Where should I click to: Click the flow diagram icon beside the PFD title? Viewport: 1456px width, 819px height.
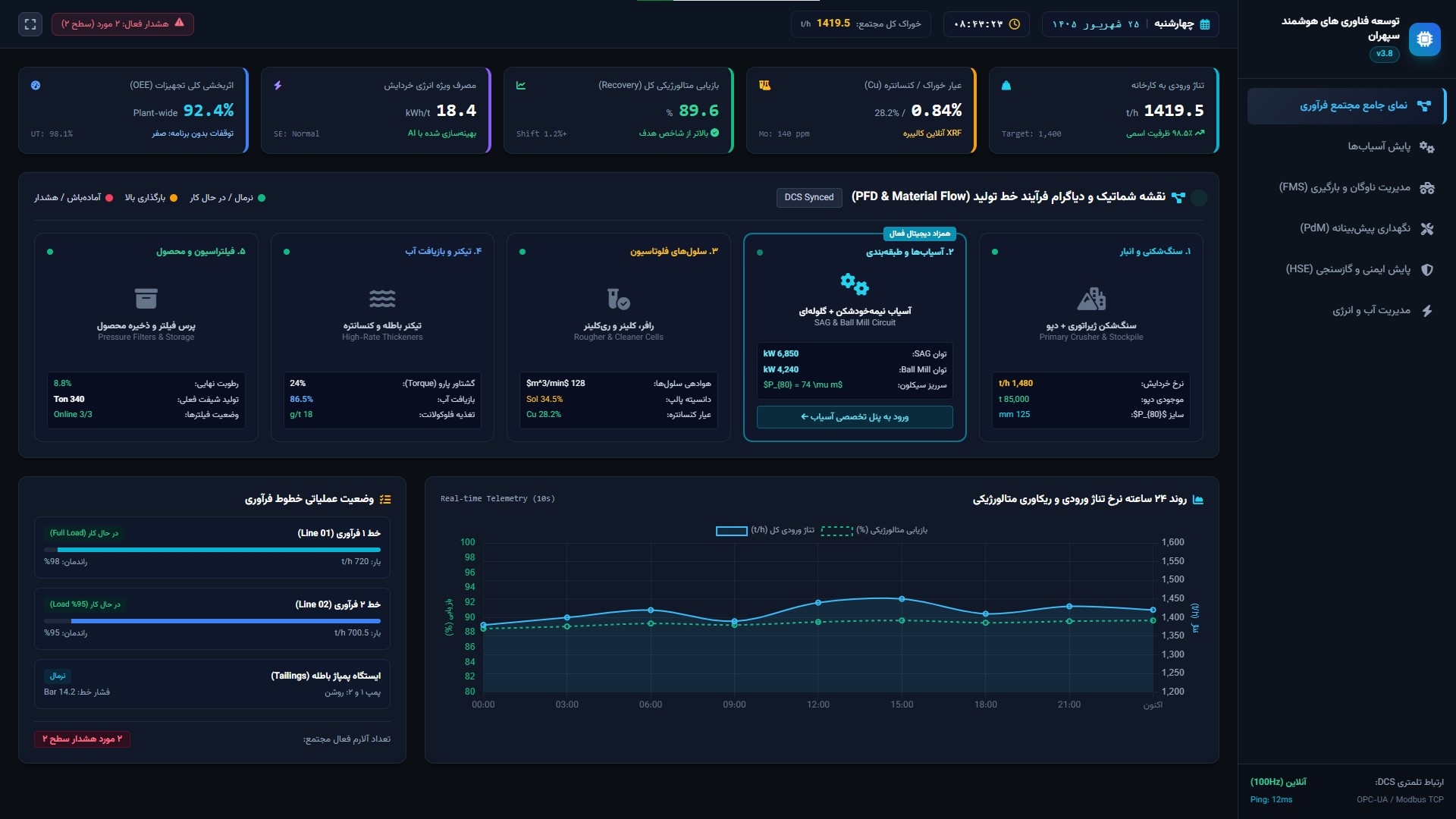click(1178, 197)
